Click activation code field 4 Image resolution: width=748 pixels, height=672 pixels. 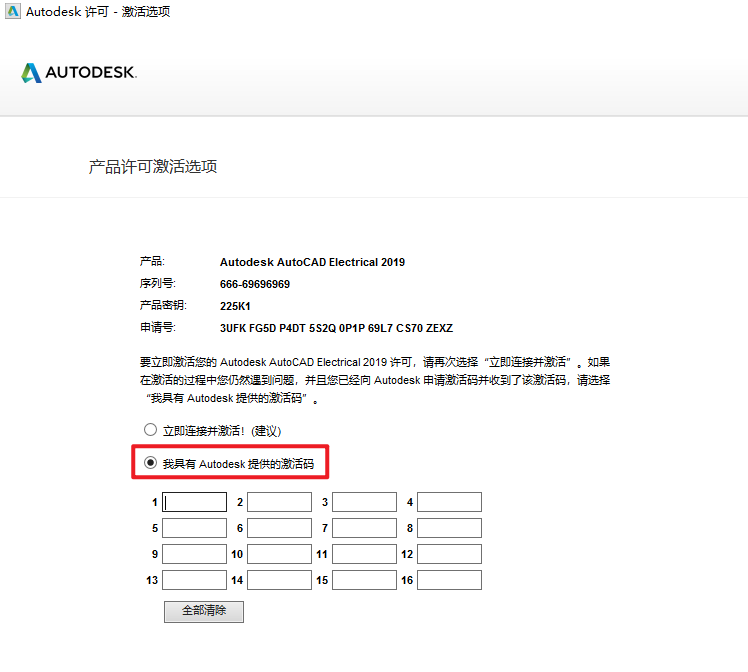point(449,502)
